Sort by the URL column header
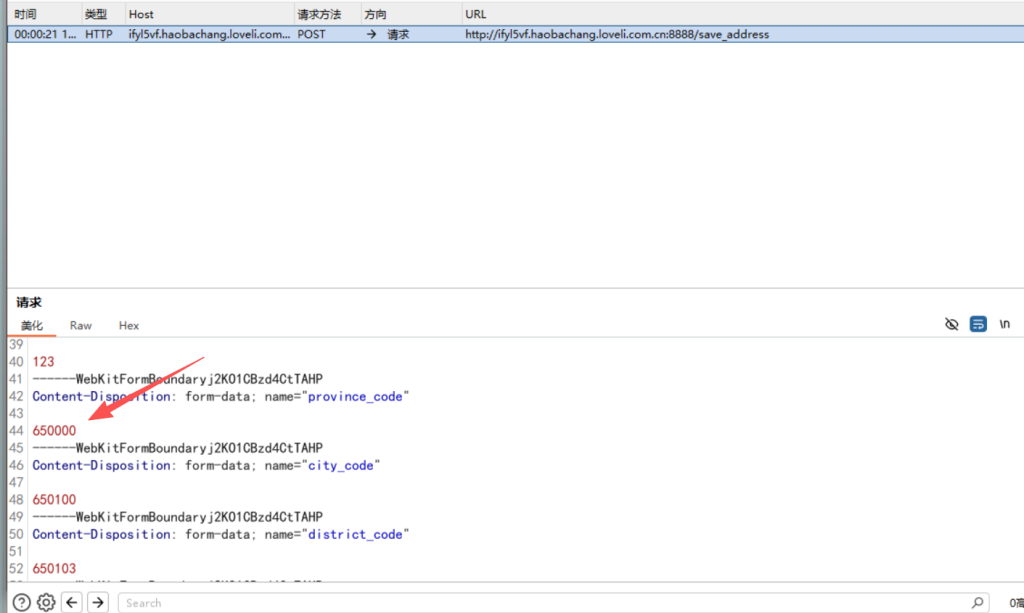1024x613 pixels. point(476,14)
